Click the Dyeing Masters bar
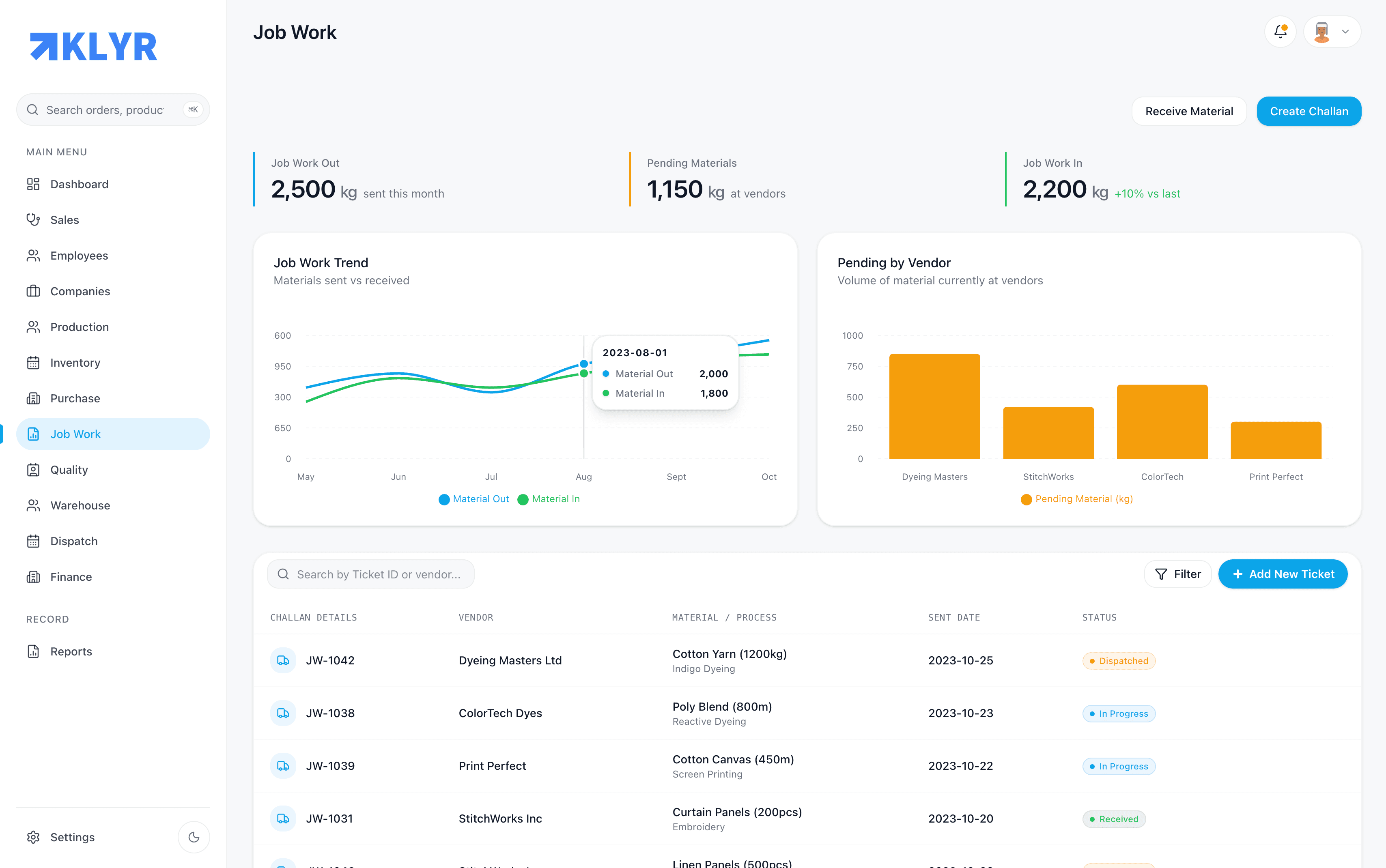Screen dimensions: 1386x868 (934, 406)
